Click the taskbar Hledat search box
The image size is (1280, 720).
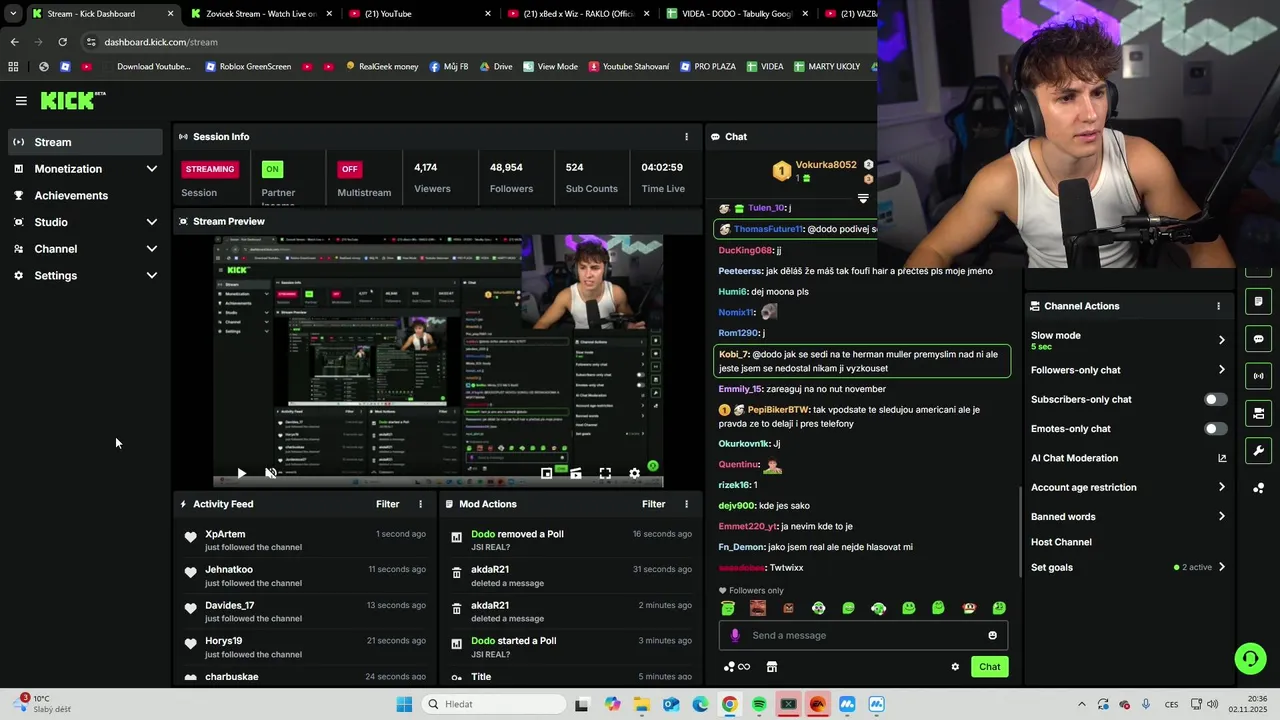click(x=493, y=704)
